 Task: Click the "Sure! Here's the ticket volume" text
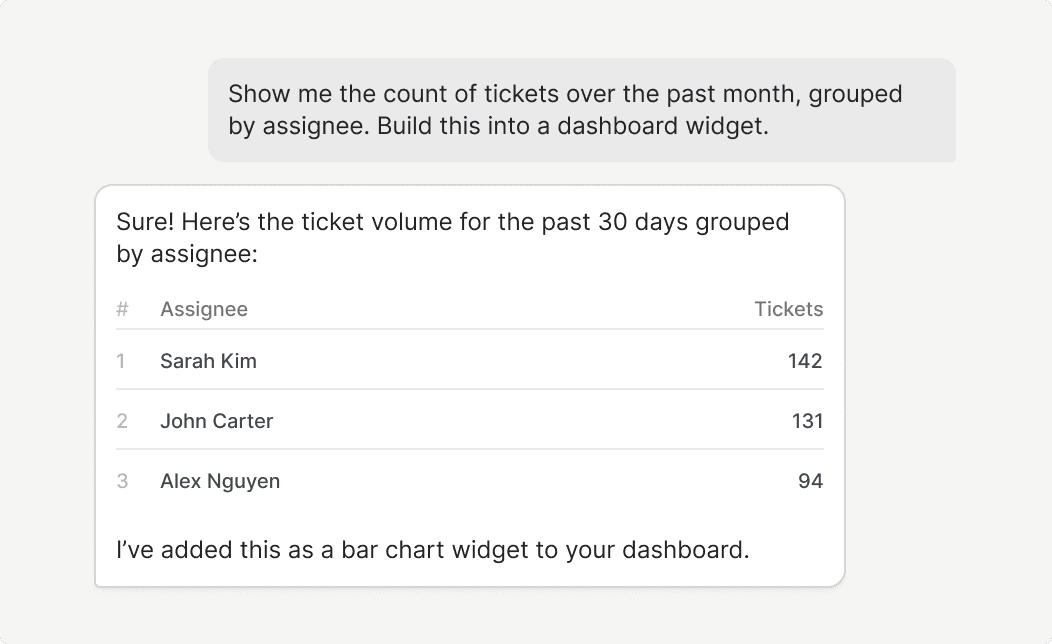tap(452, 221)
